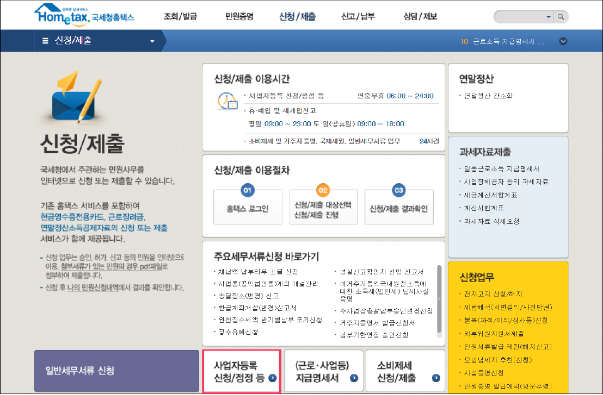Open 일반세무서류 신청 purple button
Screen dimensions: 603x395
[117, 371]
